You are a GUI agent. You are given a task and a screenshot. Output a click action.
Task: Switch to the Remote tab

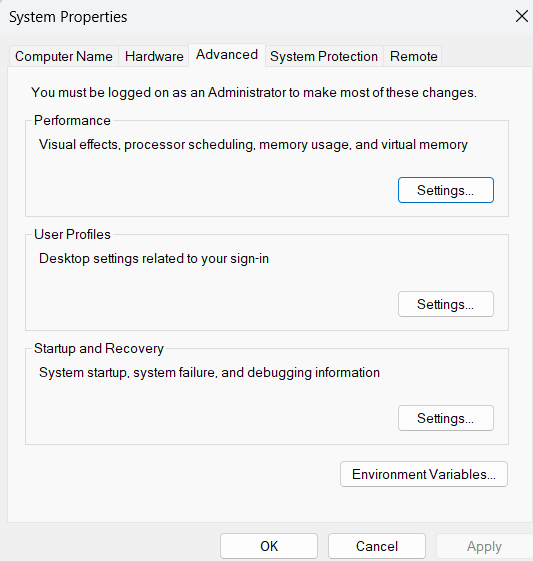tap(413, 56)
